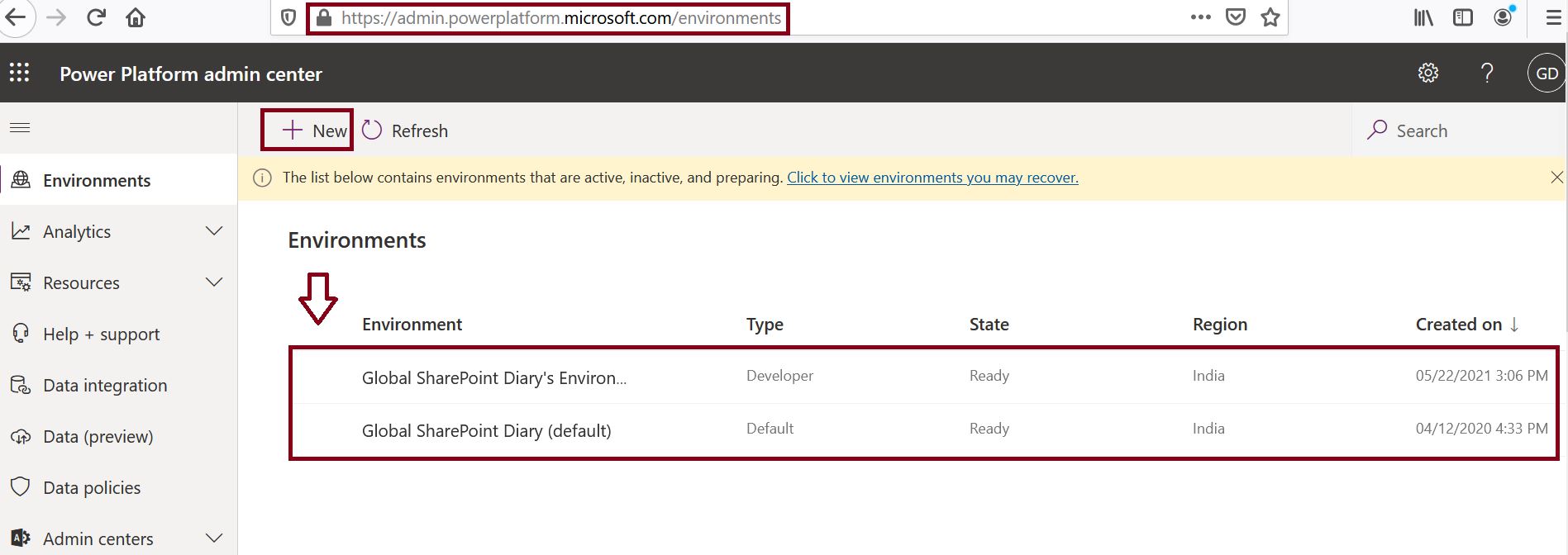This screenshot has width=1568, height=555.
Task: Expand the Resources navigation section
Action: click(x=214, y=282)
